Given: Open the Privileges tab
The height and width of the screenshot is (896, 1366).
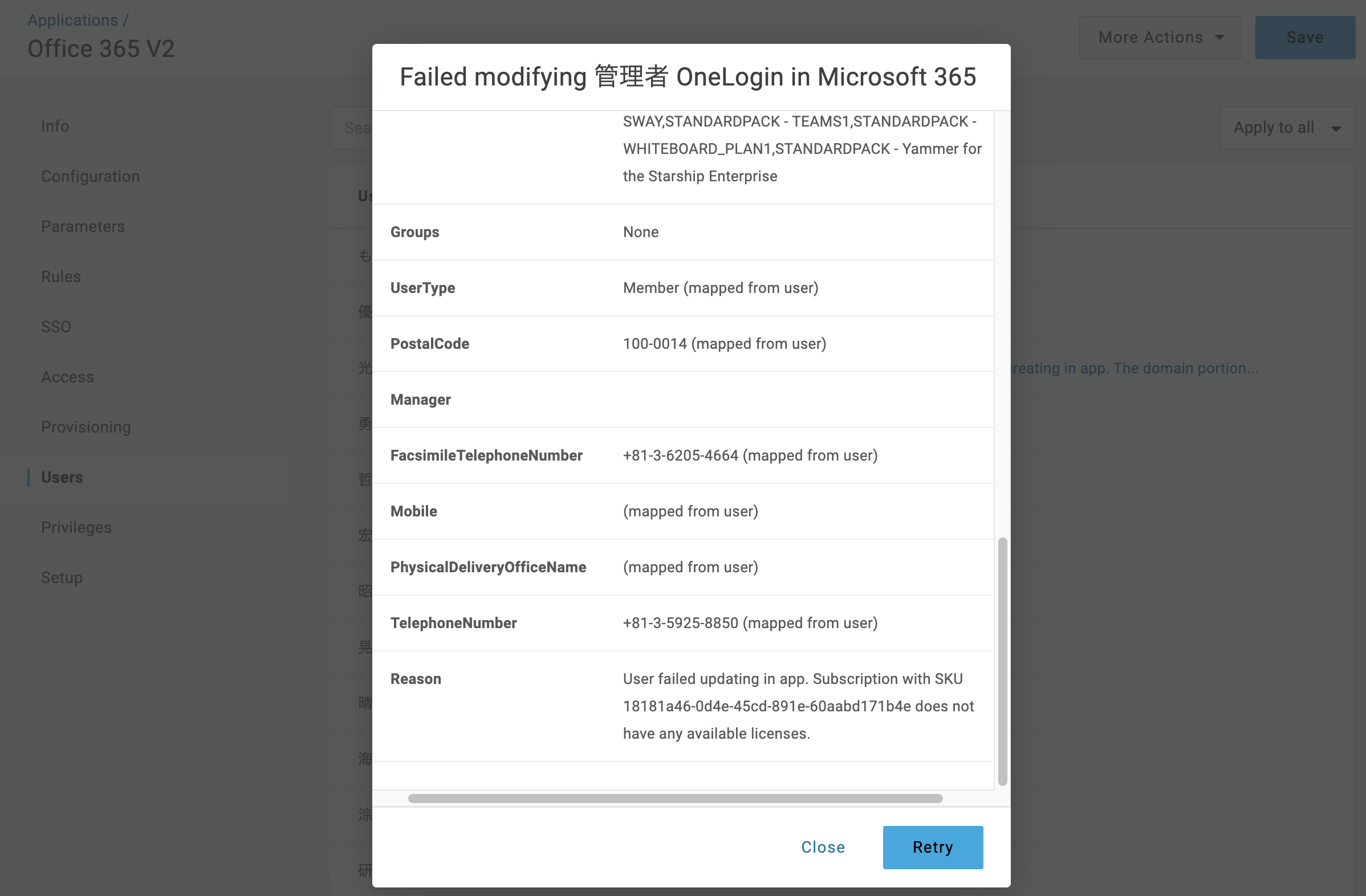Looking at the screenshot, I should [x=76, y=527].
